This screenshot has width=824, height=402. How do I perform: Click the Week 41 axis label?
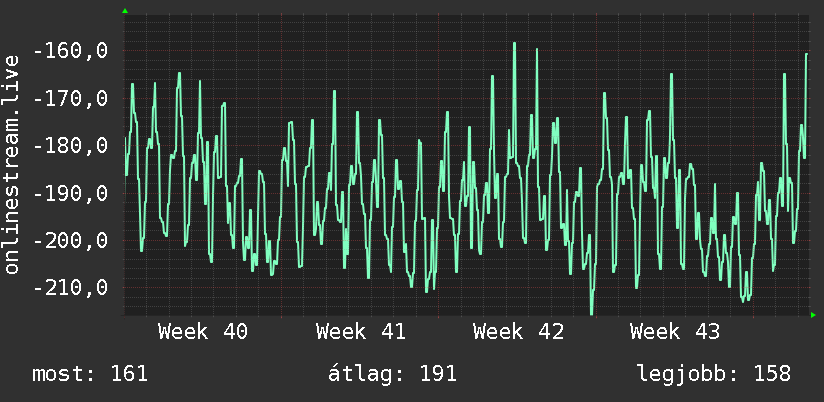[x=360, y=332]
